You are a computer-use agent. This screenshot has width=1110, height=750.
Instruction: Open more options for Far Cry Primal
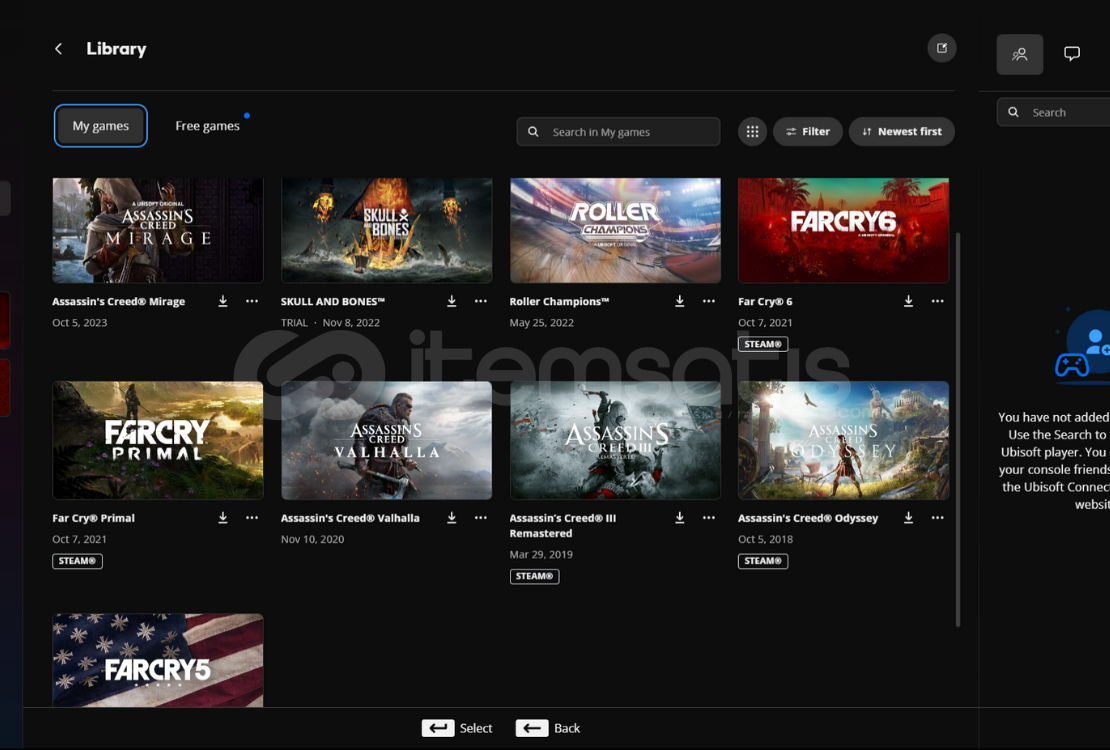252,518
